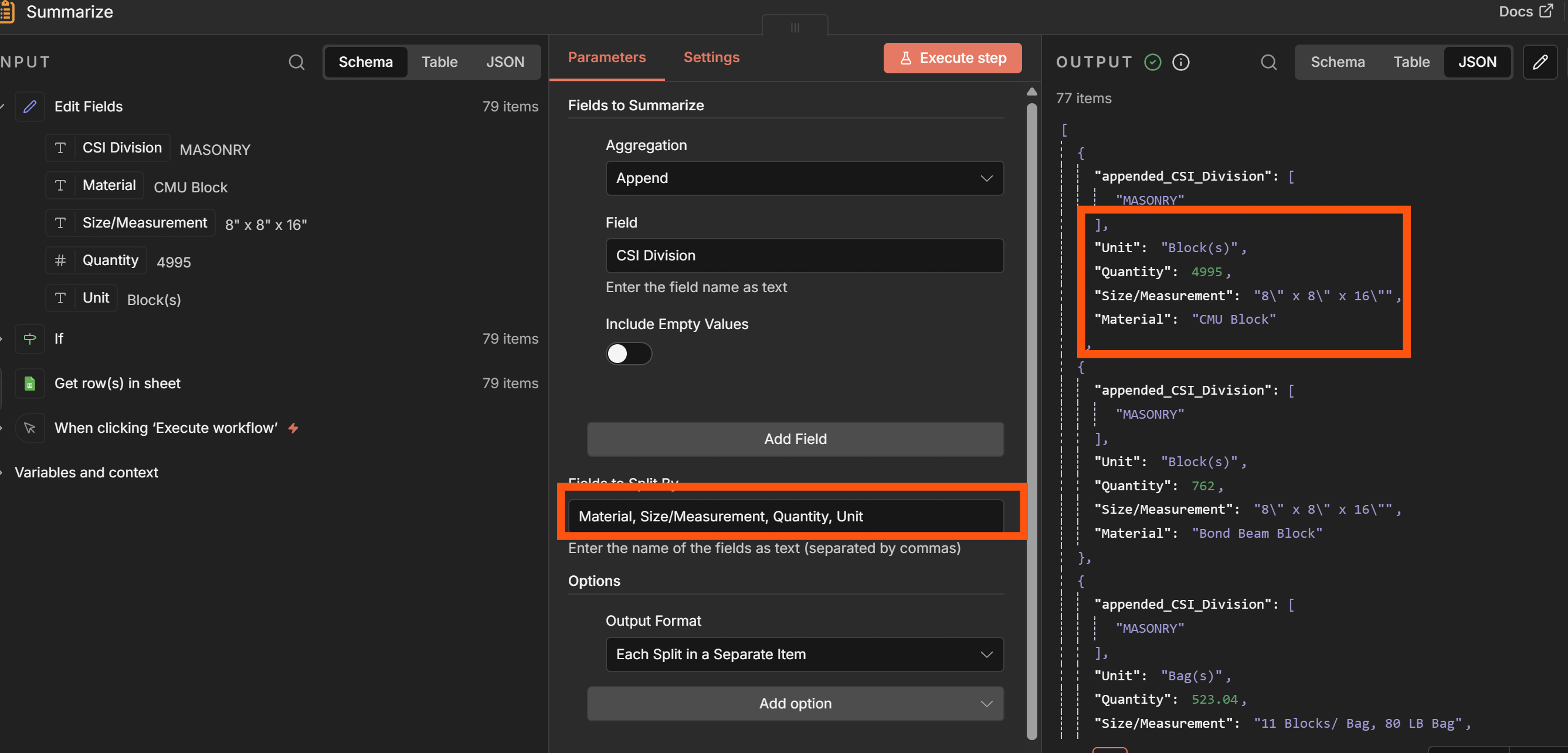Click the output edit pencil icon
This screenshot has height=753, width=1568.
[x=1540, y=62]
